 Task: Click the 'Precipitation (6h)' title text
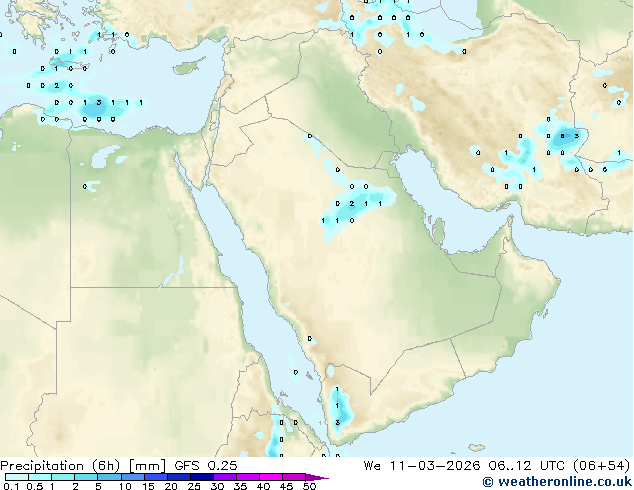click(60, 466)
